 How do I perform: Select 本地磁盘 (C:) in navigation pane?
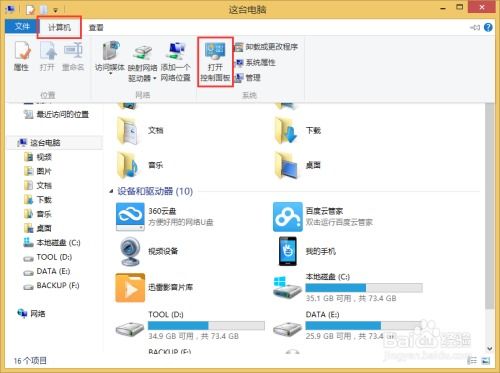(x=52, y=243)
